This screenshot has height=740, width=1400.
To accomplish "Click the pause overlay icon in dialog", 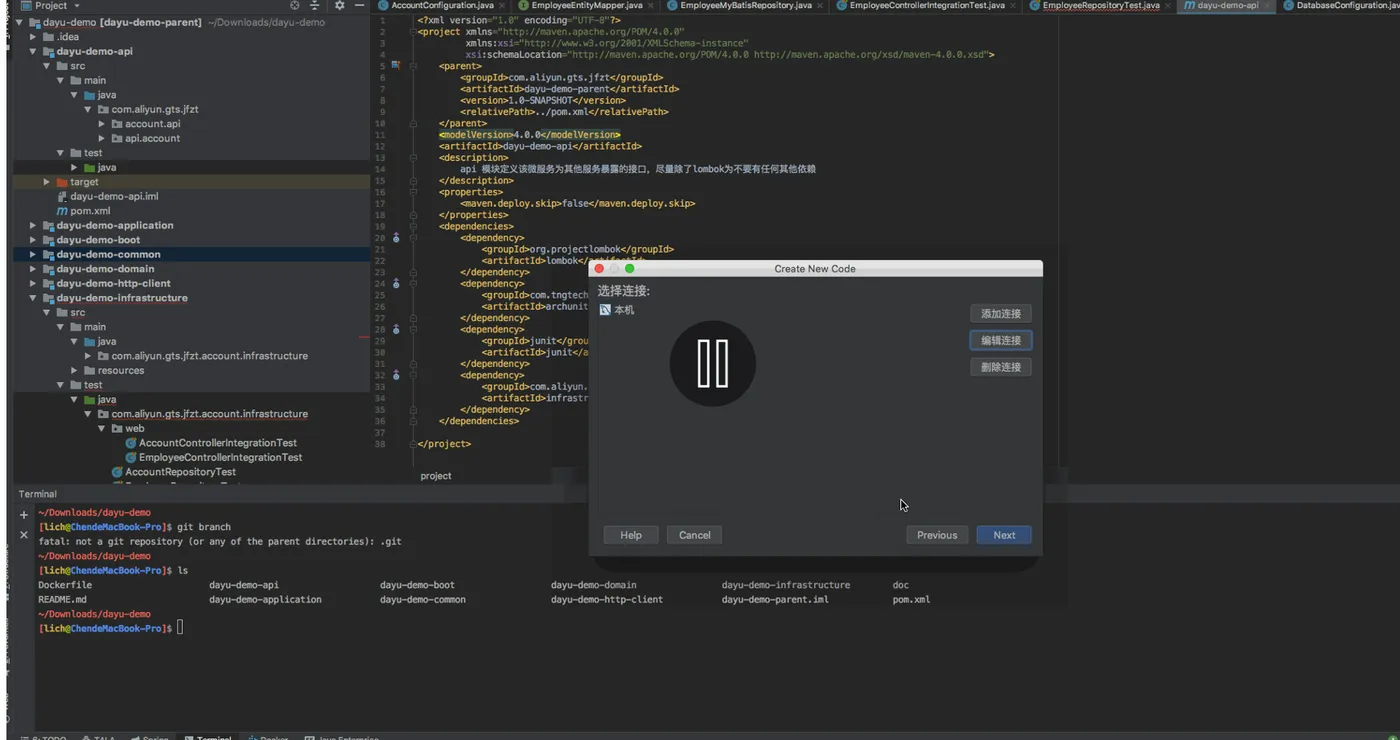I will (x=713, y=364).
